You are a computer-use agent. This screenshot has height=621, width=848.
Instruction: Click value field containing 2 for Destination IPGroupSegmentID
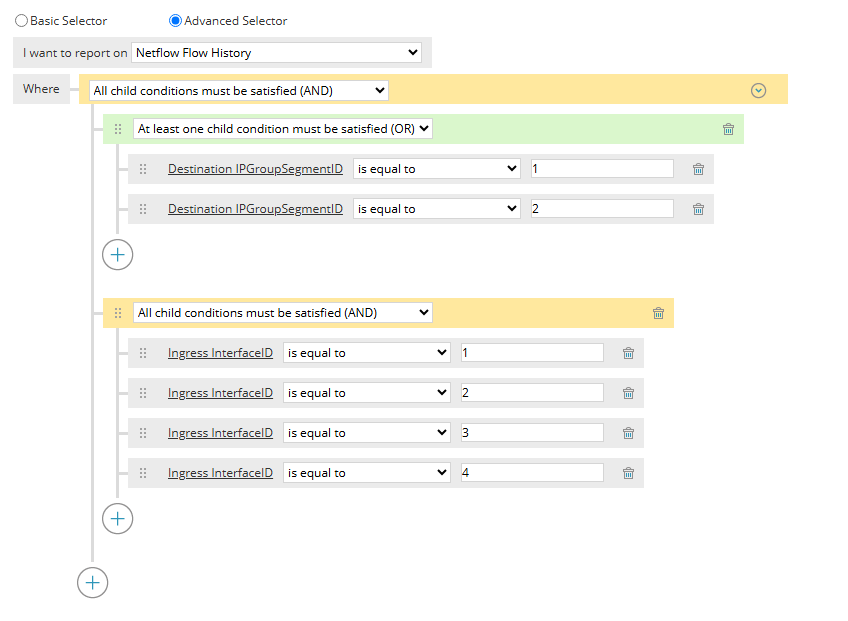[x=602, y=209]
